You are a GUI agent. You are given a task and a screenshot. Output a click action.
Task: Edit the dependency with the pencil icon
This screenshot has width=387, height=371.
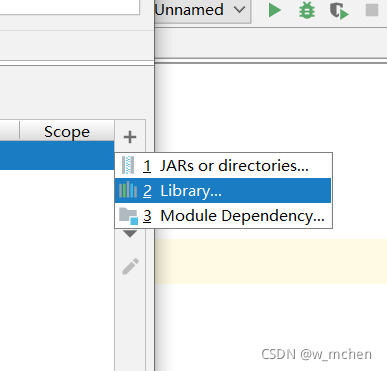[x=130, y=266]
